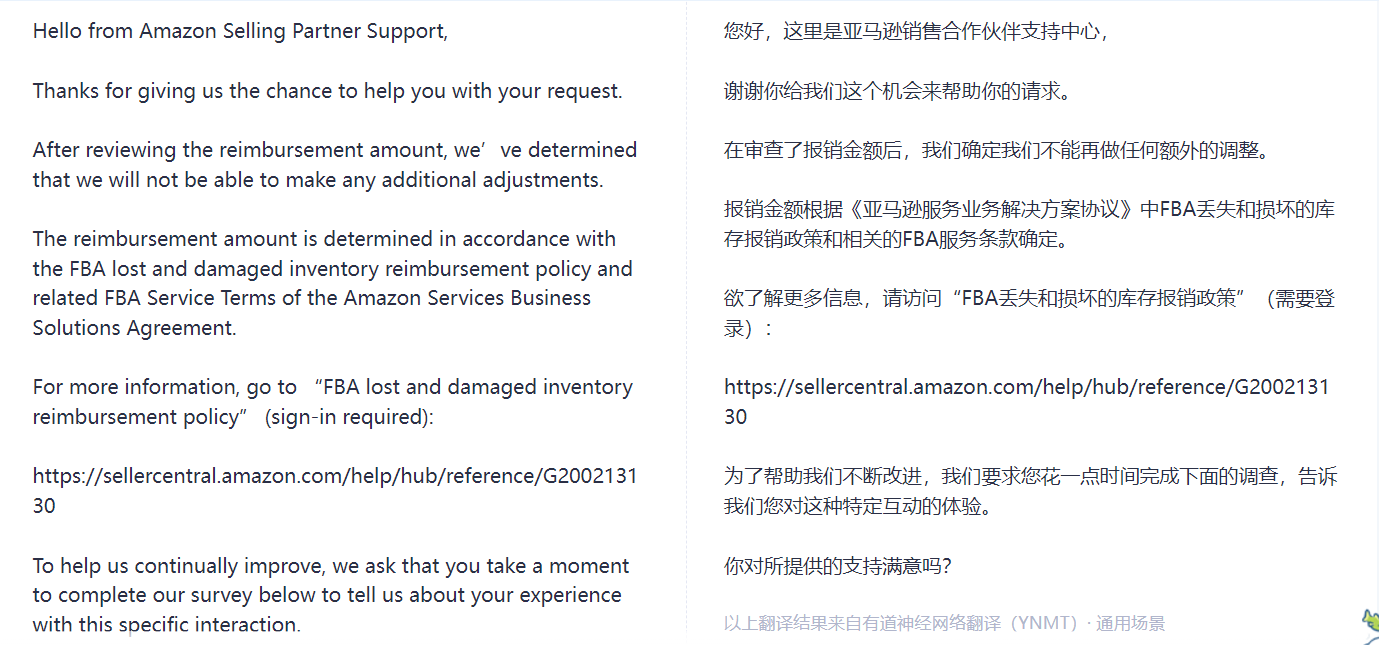The image size is (1379, 645).
Task: Click the 'For more information, go to' paragraph
Action: pos(333,402)
